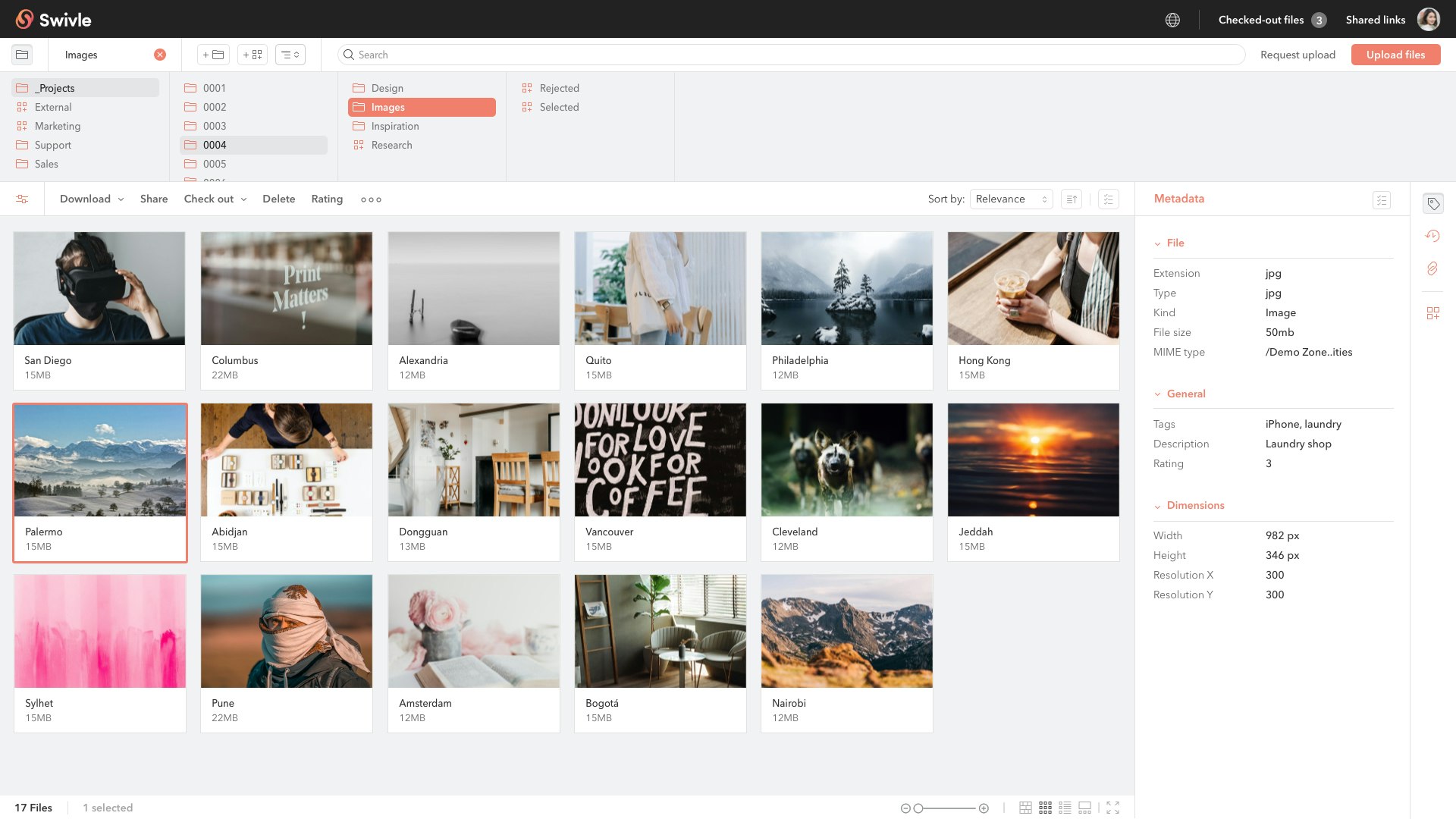The width and height of the screenshot is (1456, 819).
Task: Click the language globe icon
Action: pos(1172,20)
